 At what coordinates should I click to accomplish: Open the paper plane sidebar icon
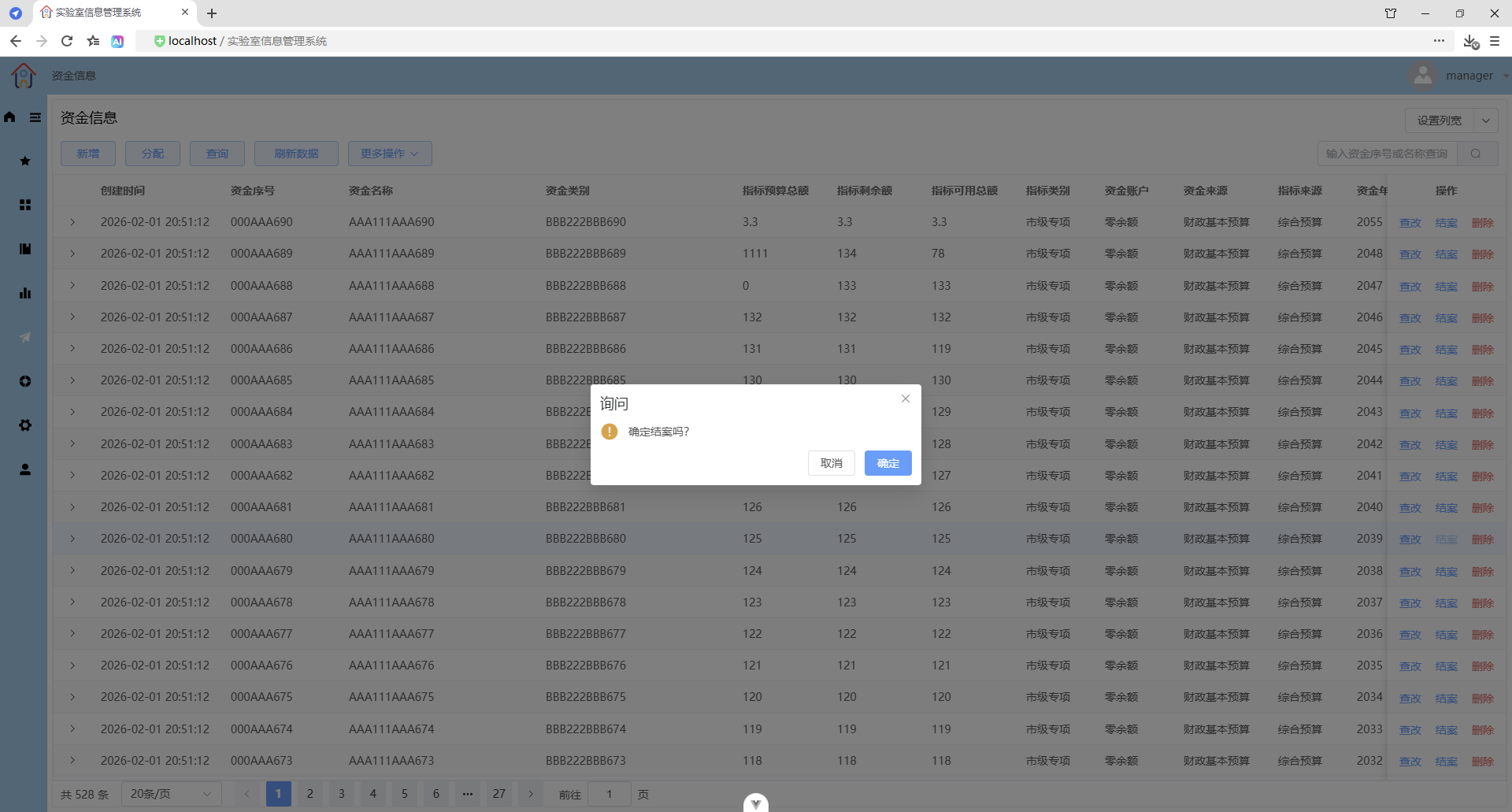click(25, 337)
